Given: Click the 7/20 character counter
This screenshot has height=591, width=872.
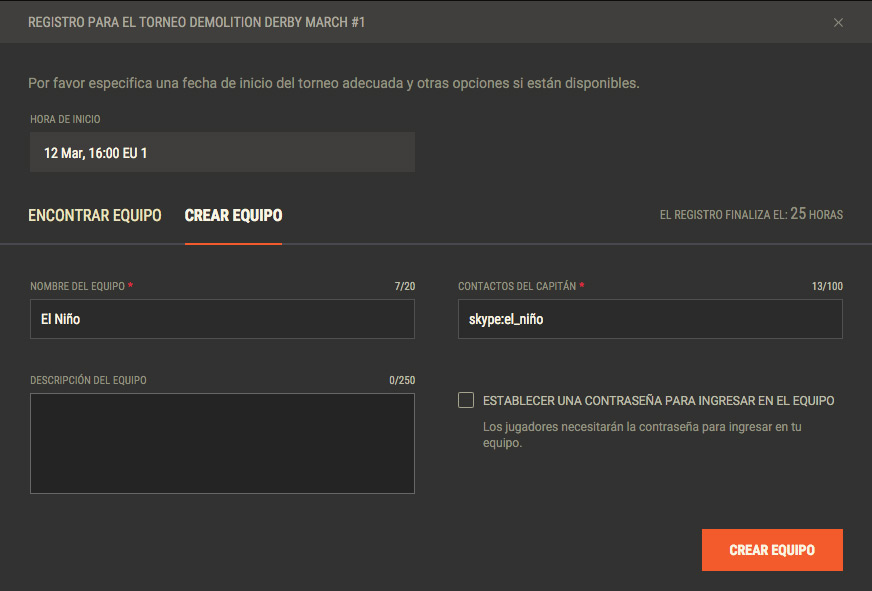Looking at the screenshot, I should coord(404,286).
